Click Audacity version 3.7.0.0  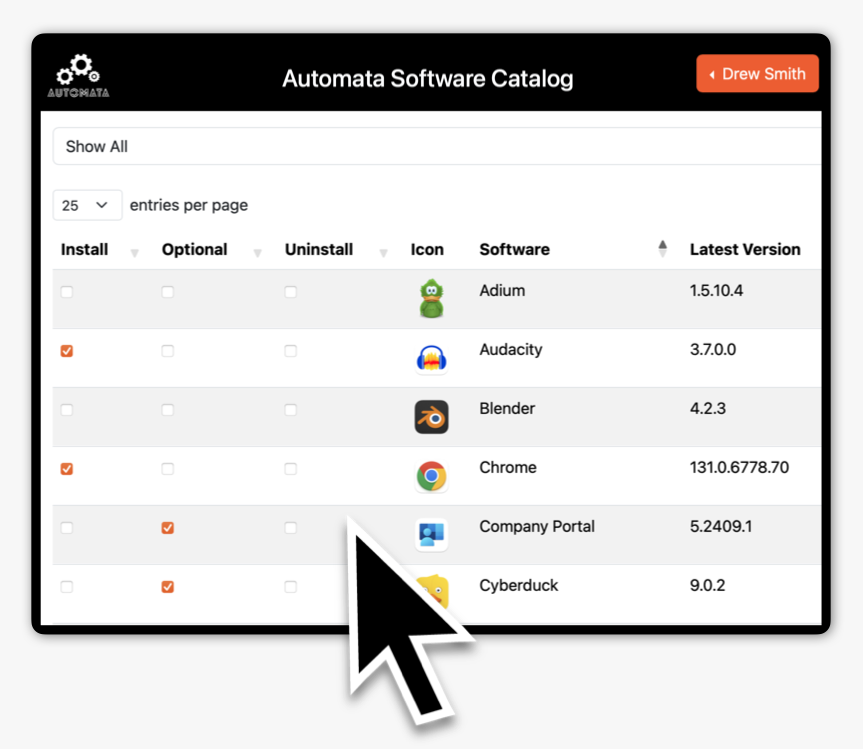[713, 349]
